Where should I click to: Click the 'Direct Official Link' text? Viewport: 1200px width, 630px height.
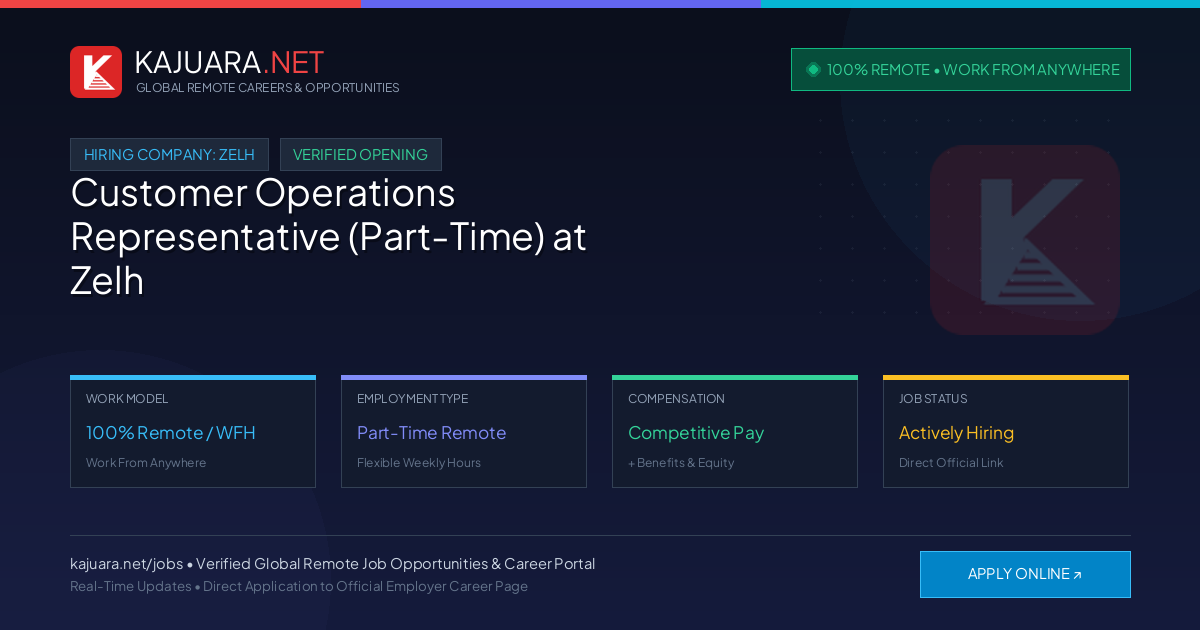(x=951, y=463)
